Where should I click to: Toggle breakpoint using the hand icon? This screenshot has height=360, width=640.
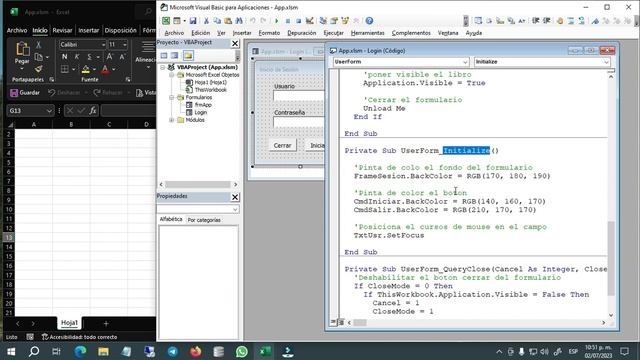coord(560,20)
